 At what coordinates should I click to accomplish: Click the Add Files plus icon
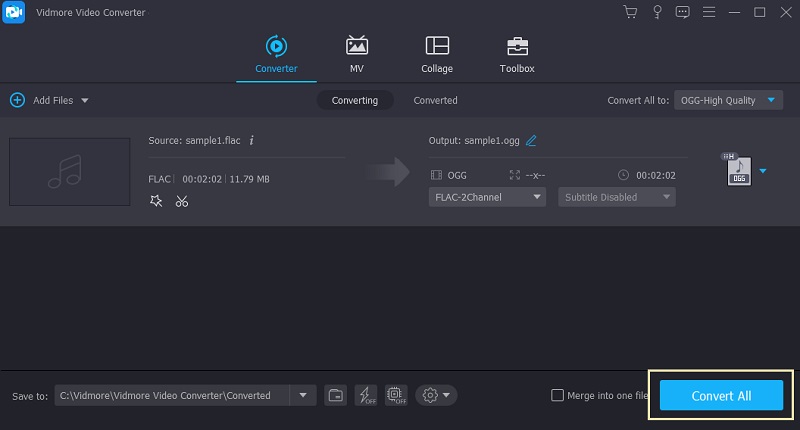pyautogui.click(x=17, y=100)
